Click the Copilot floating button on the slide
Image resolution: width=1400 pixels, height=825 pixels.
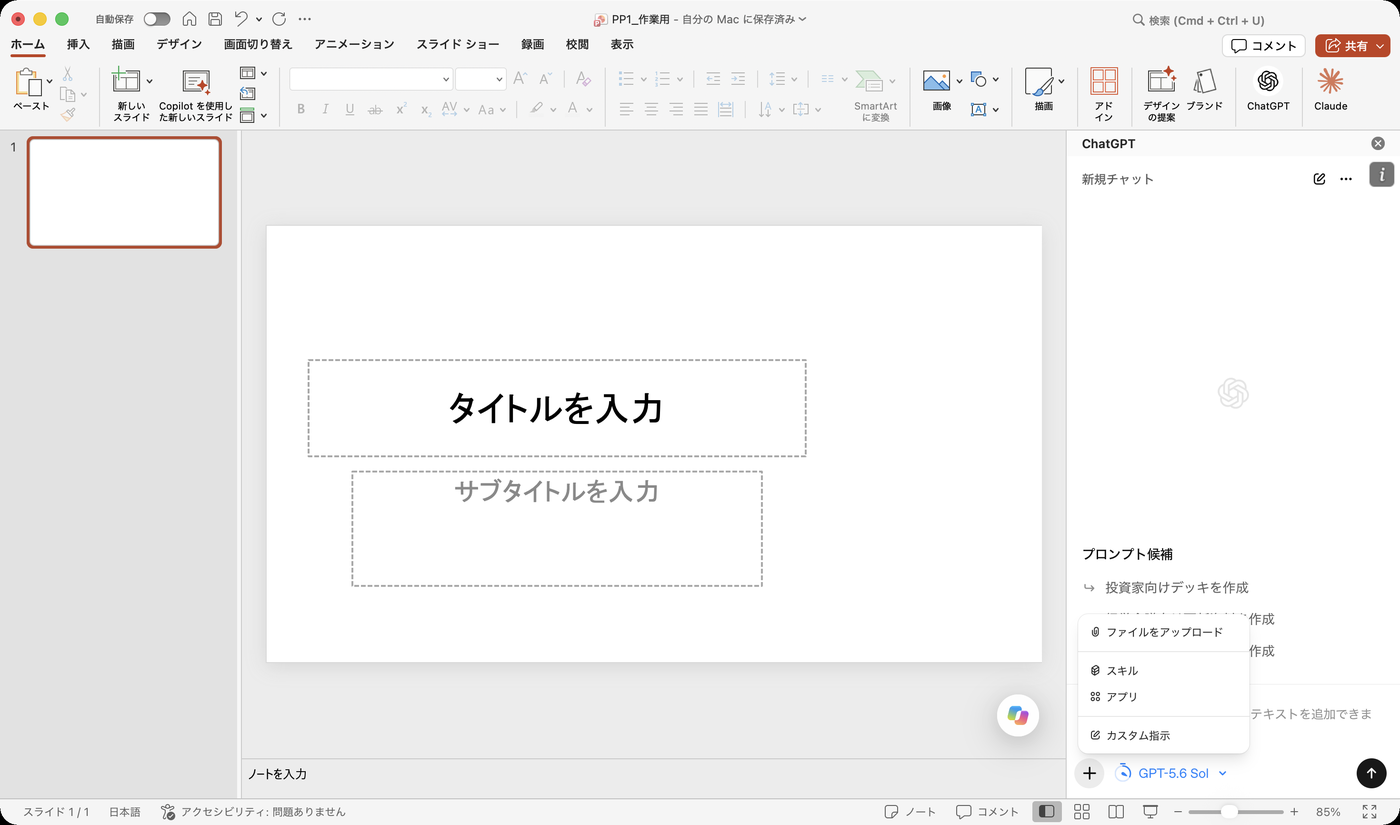point(1018,715)
